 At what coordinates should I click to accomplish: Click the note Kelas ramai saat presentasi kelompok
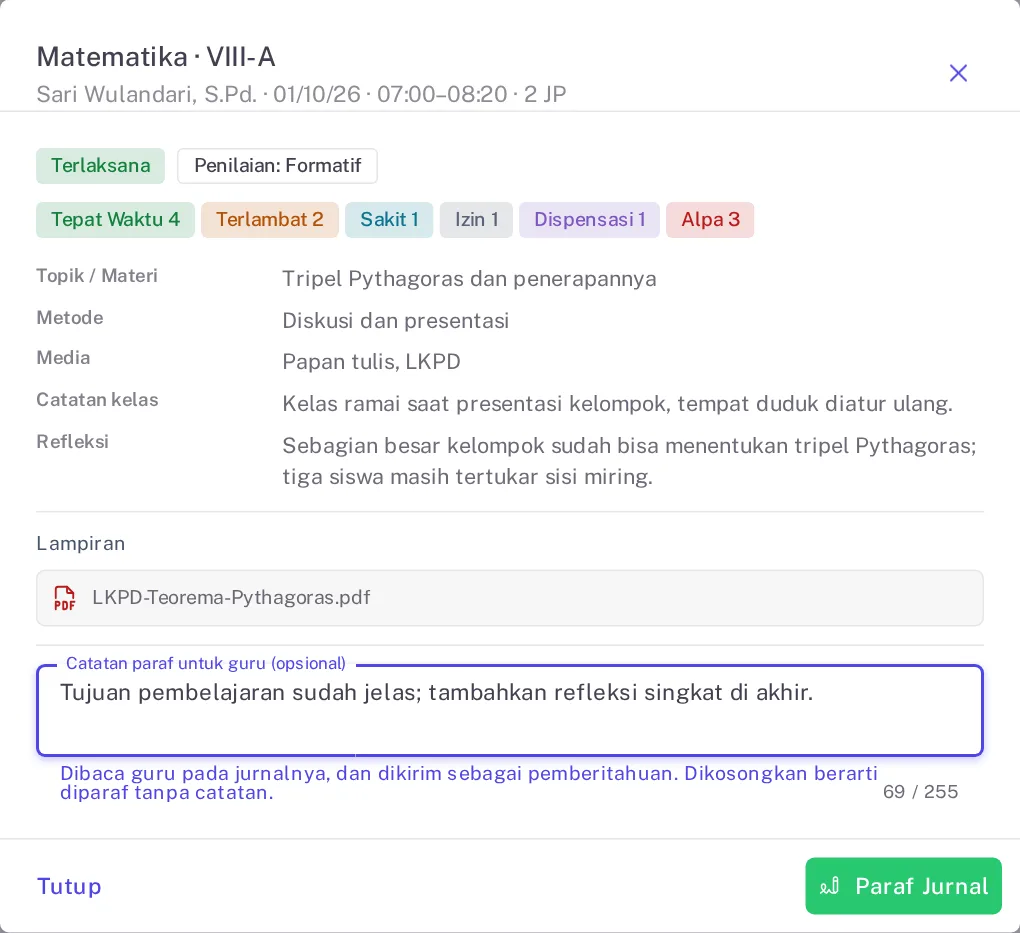pos(617,404)
